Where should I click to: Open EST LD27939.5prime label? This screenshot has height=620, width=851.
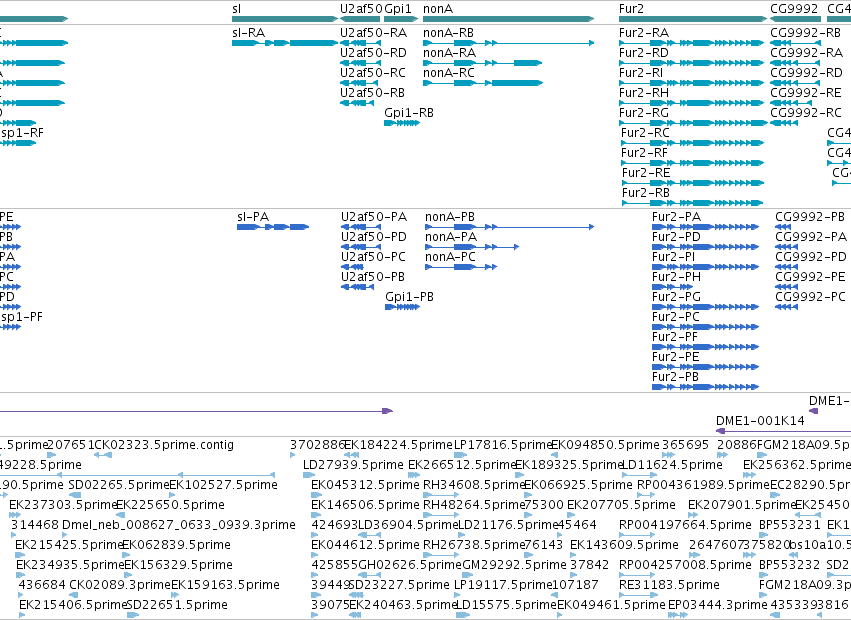[353, 465]
